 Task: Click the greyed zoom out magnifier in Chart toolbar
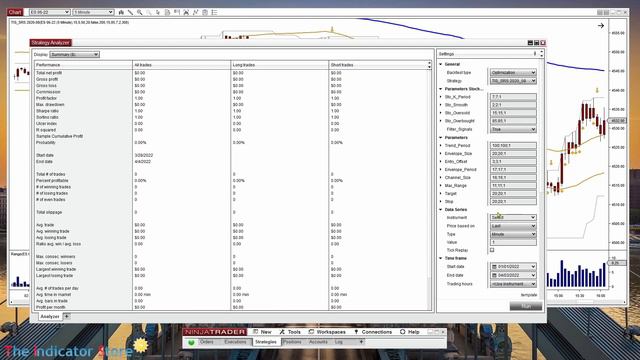click(149, 12)
